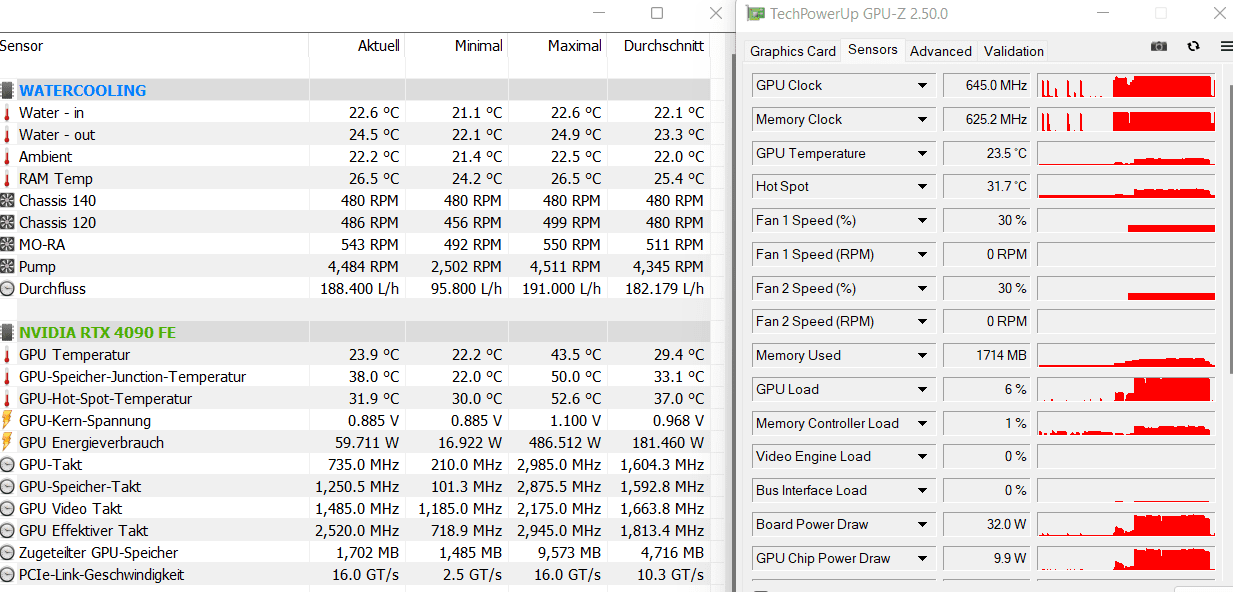Click the NVIDIA RTX 4090 FE chip icon

[x=7, y=332]
